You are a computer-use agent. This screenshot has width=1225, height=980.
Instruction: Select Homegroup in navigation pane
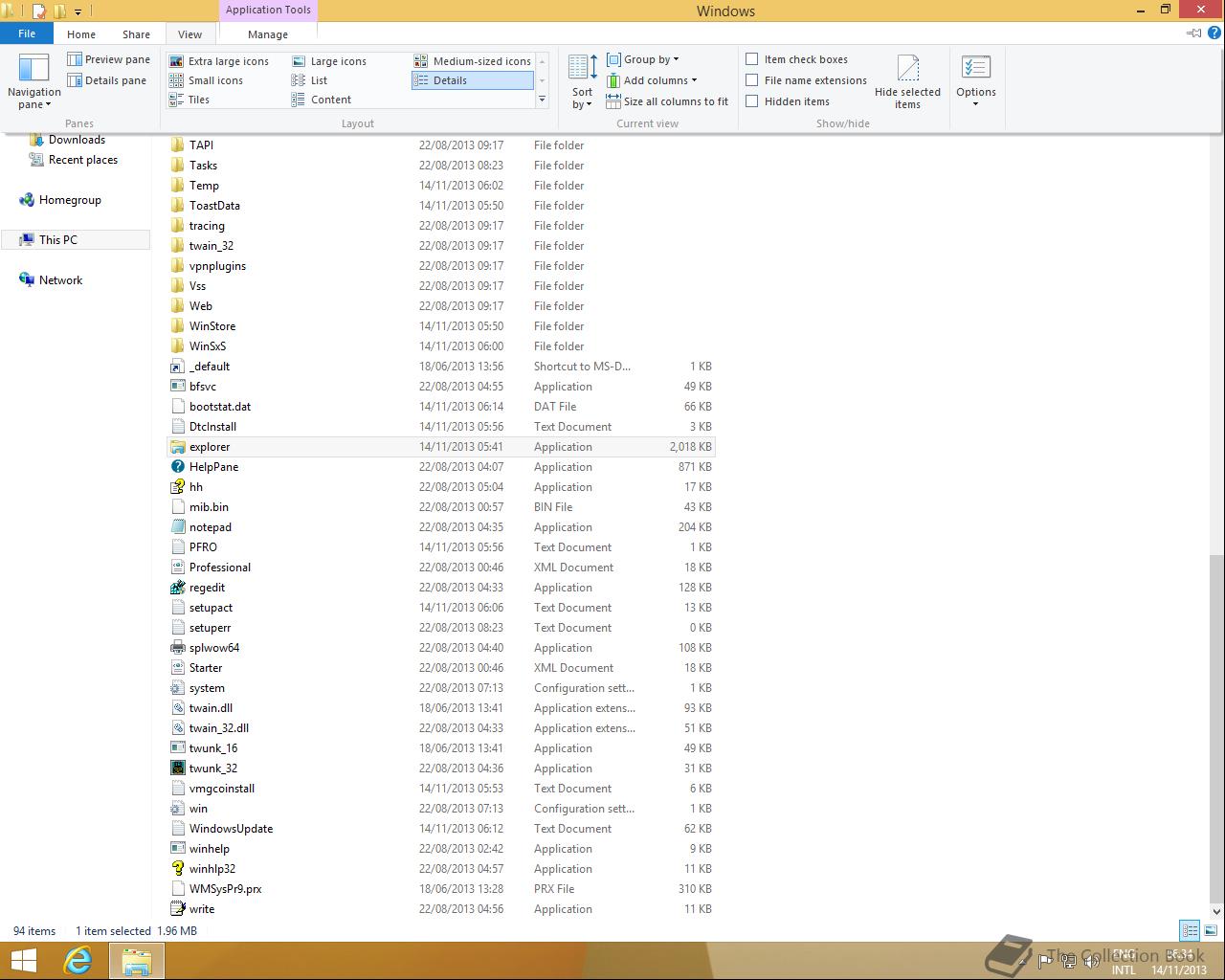59,200
